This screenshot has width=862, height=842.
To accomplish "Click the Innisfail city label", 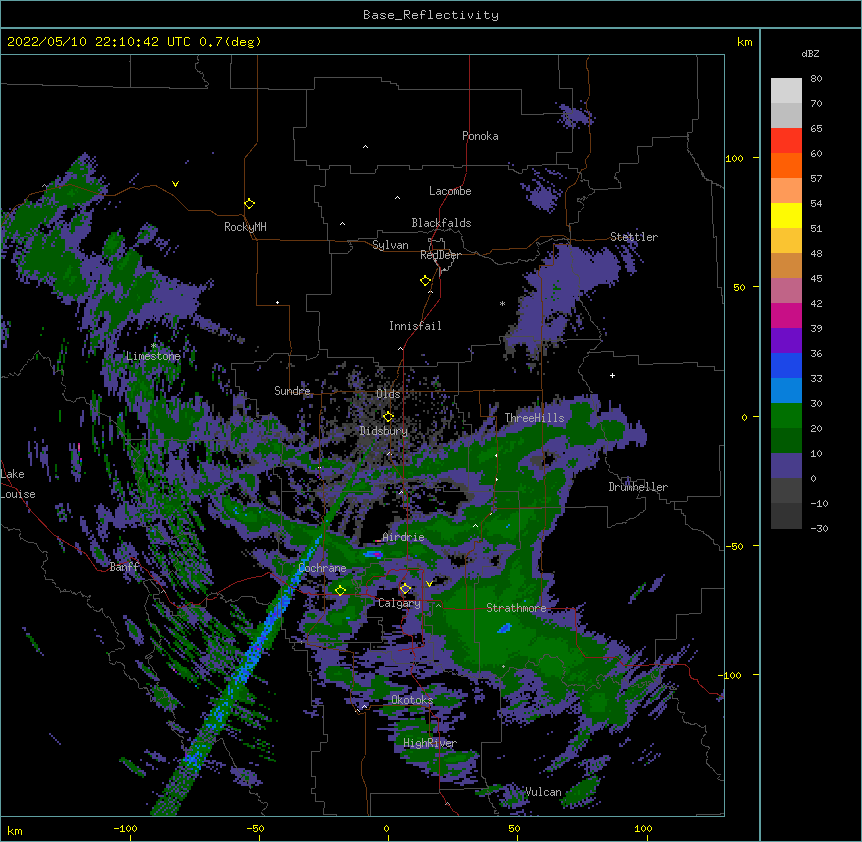I will (x=415, y=326).
